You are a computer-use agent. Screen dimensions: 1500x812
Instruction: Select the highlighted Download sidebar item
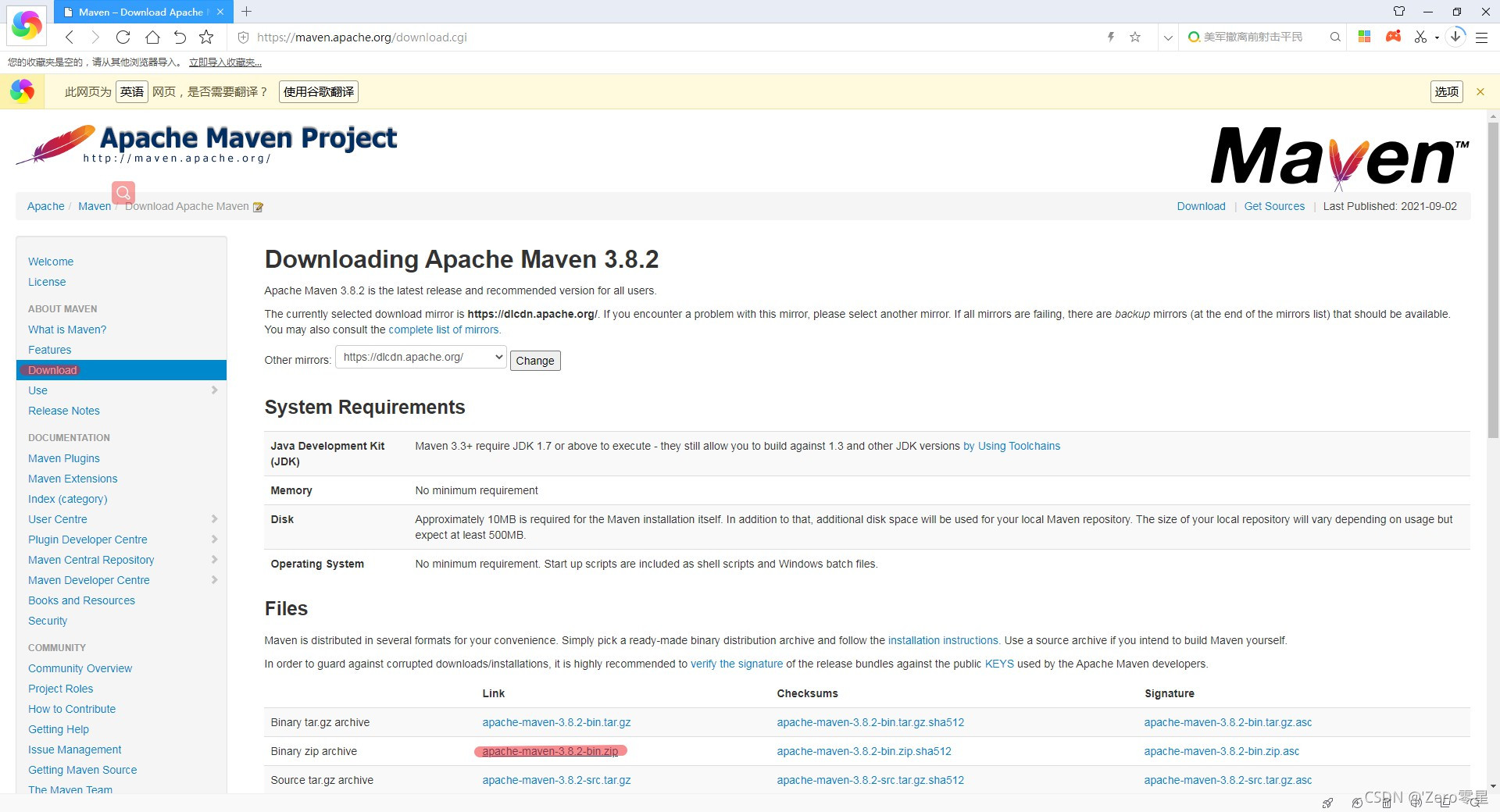tap(121, 370)
